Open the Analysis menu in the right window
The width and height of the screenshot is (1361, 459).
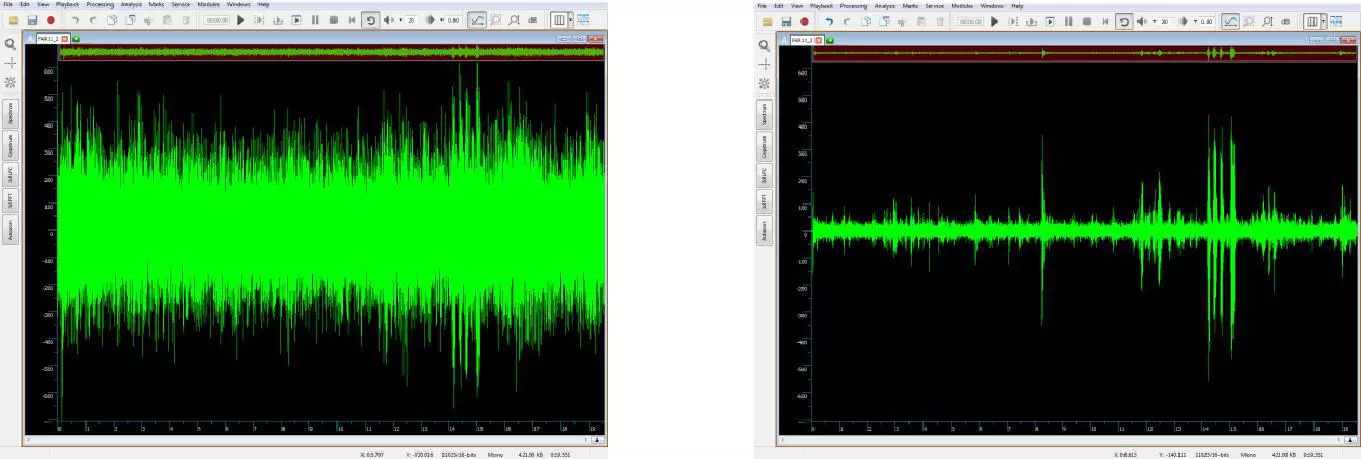(x=885, y=5)
